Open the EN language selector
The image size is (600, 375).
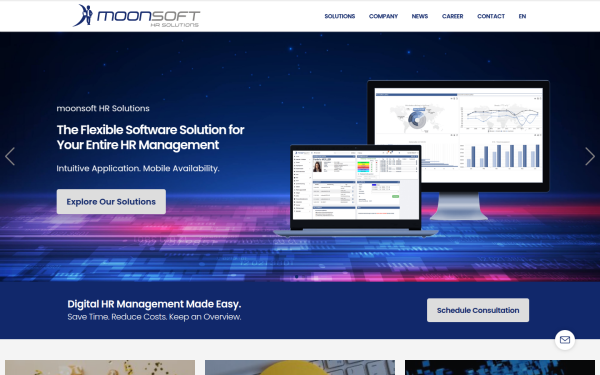point(522,16)
